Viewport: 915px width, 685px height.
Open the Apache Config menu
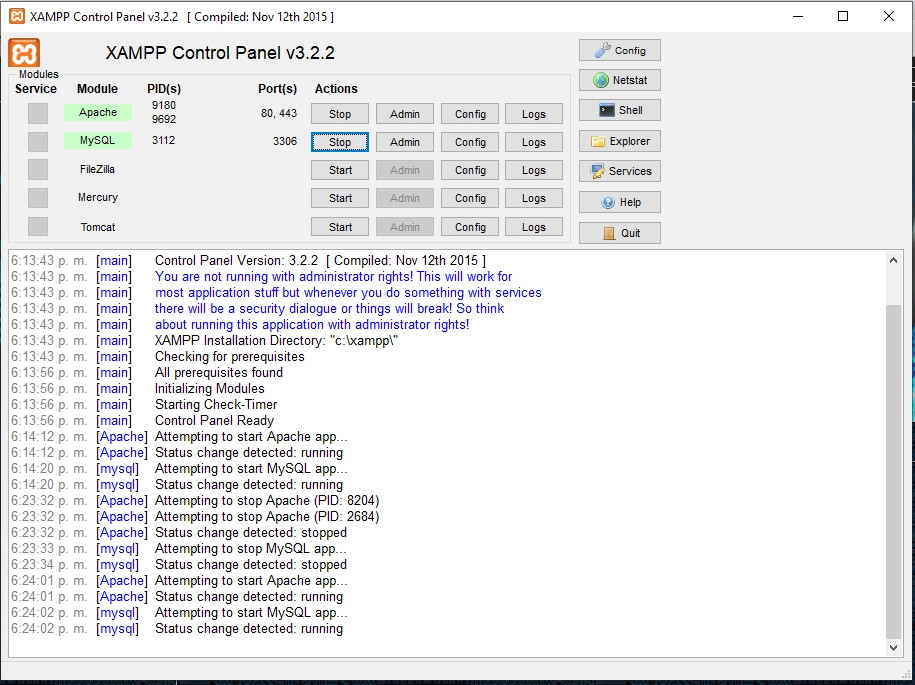[470, 114]
